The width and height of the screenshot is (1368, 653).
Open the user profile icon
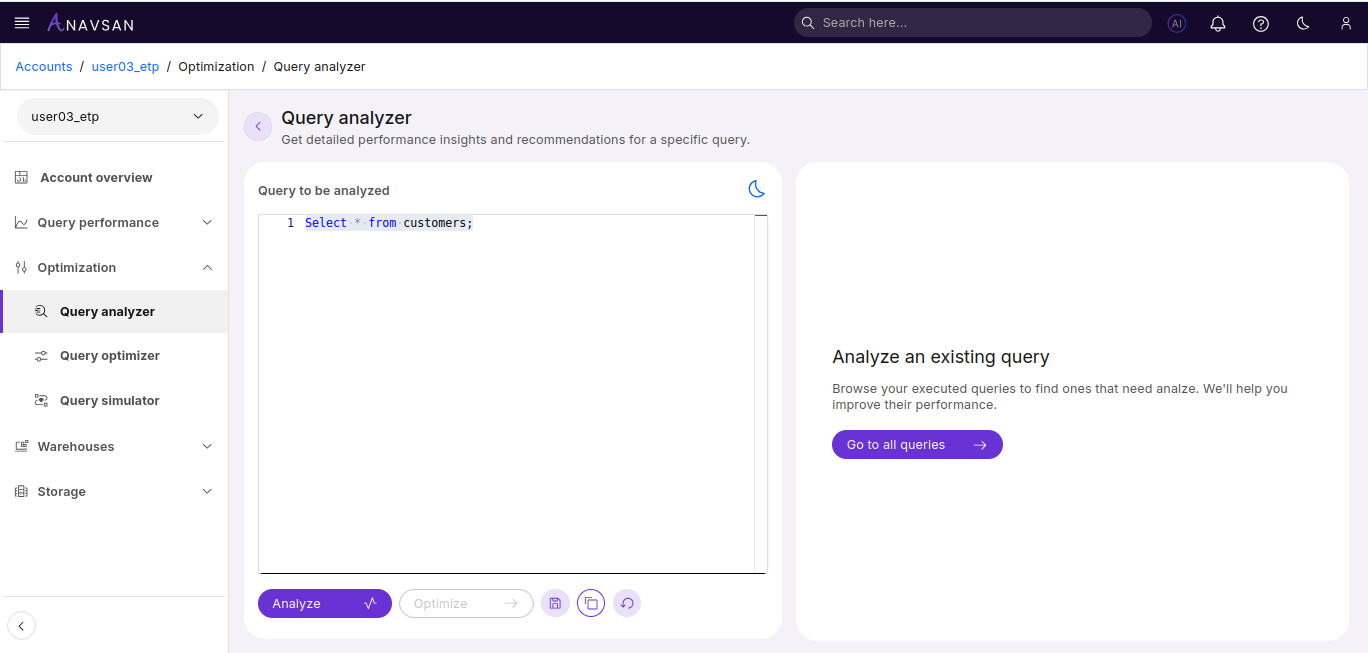click(x=1345, y=22)
